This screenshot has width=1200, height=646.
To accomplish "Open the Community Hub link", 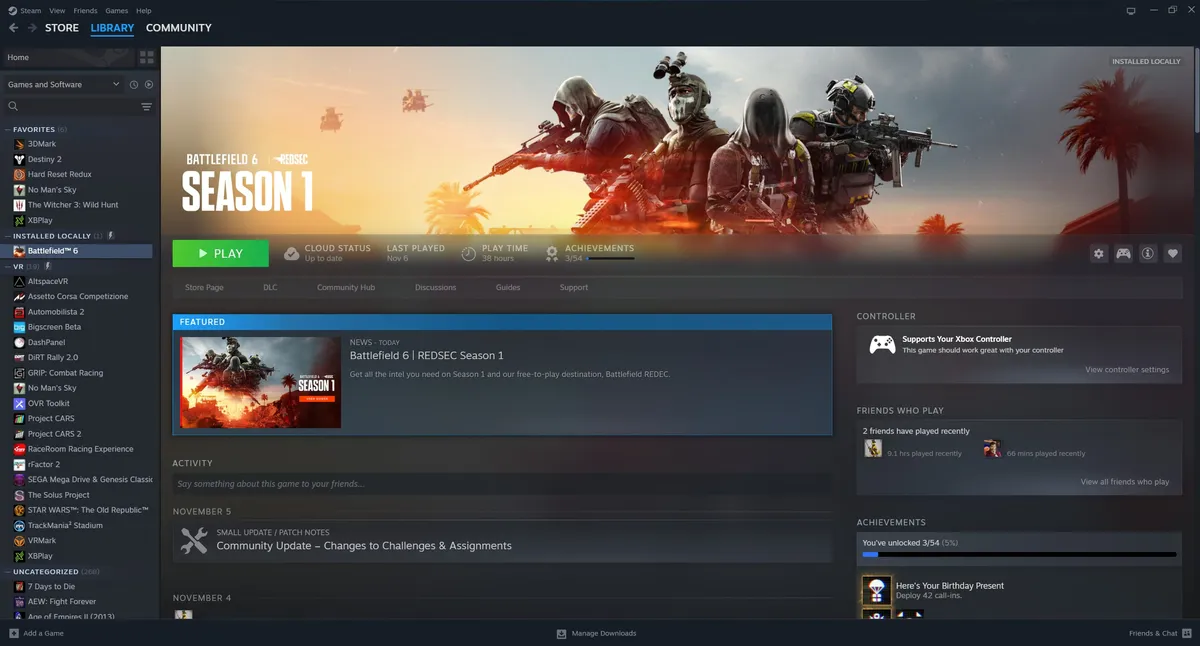I will [346, 288].
